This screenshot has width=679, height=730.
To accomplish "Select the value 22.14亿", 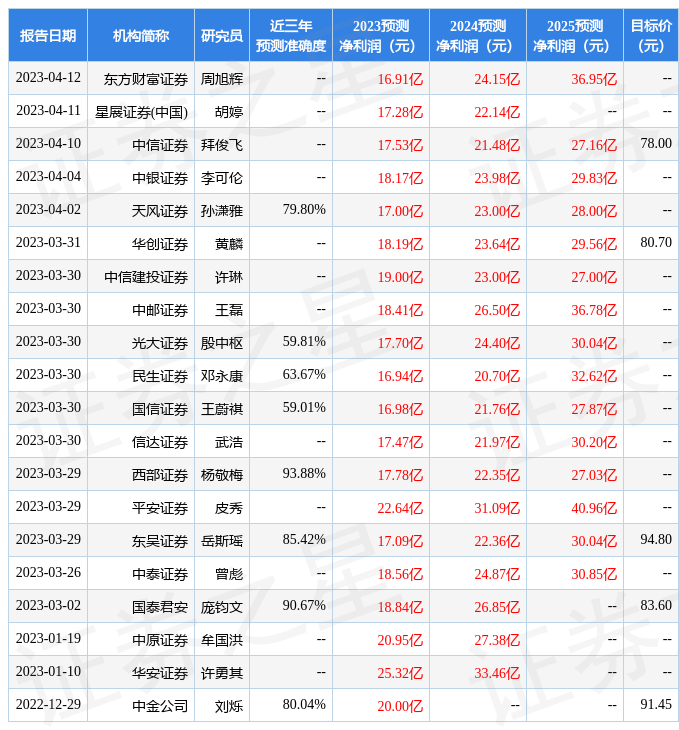I will coord(497,112).
